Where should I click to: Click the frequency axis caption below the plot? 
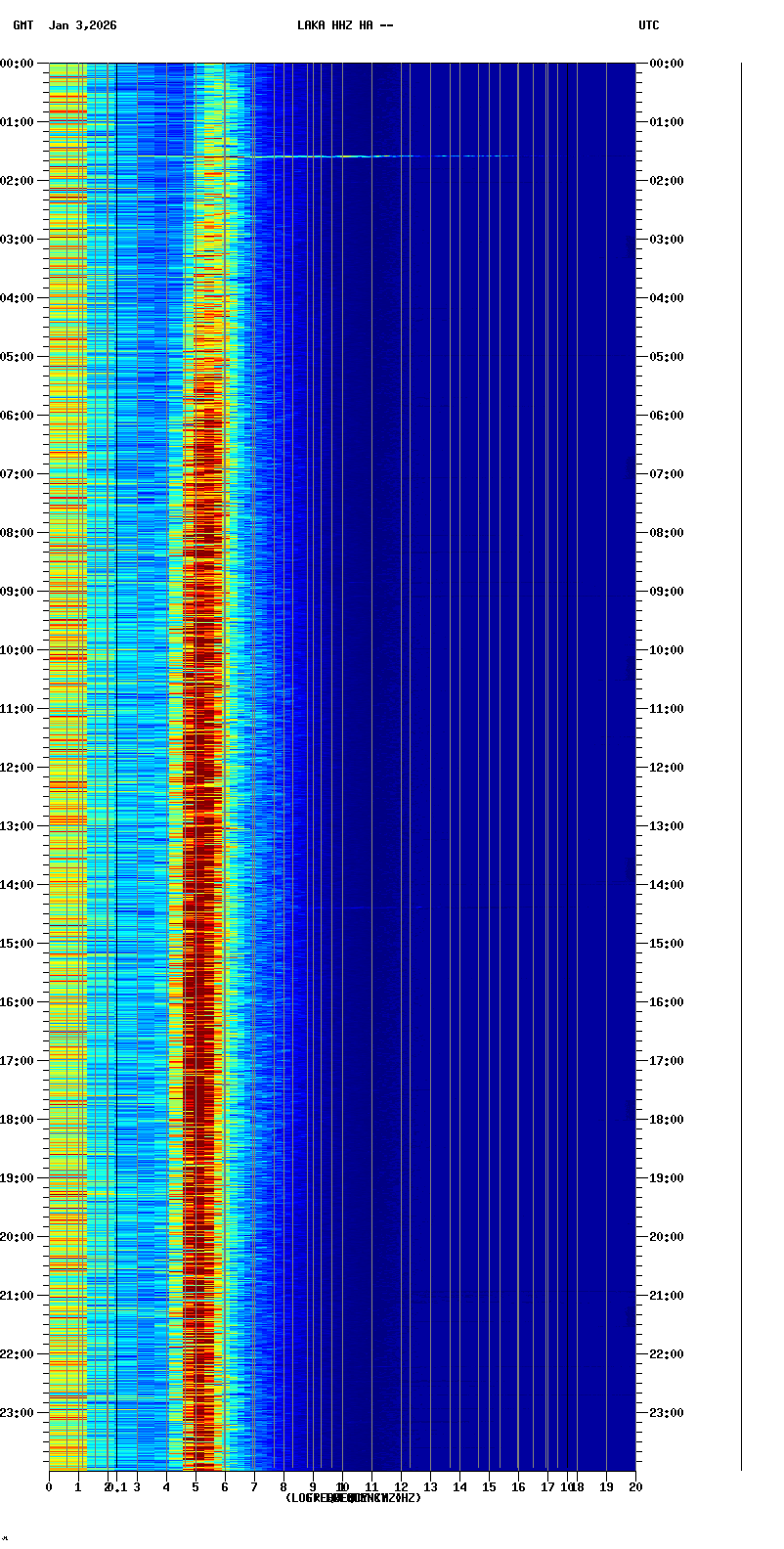[x=353, y=1498]
